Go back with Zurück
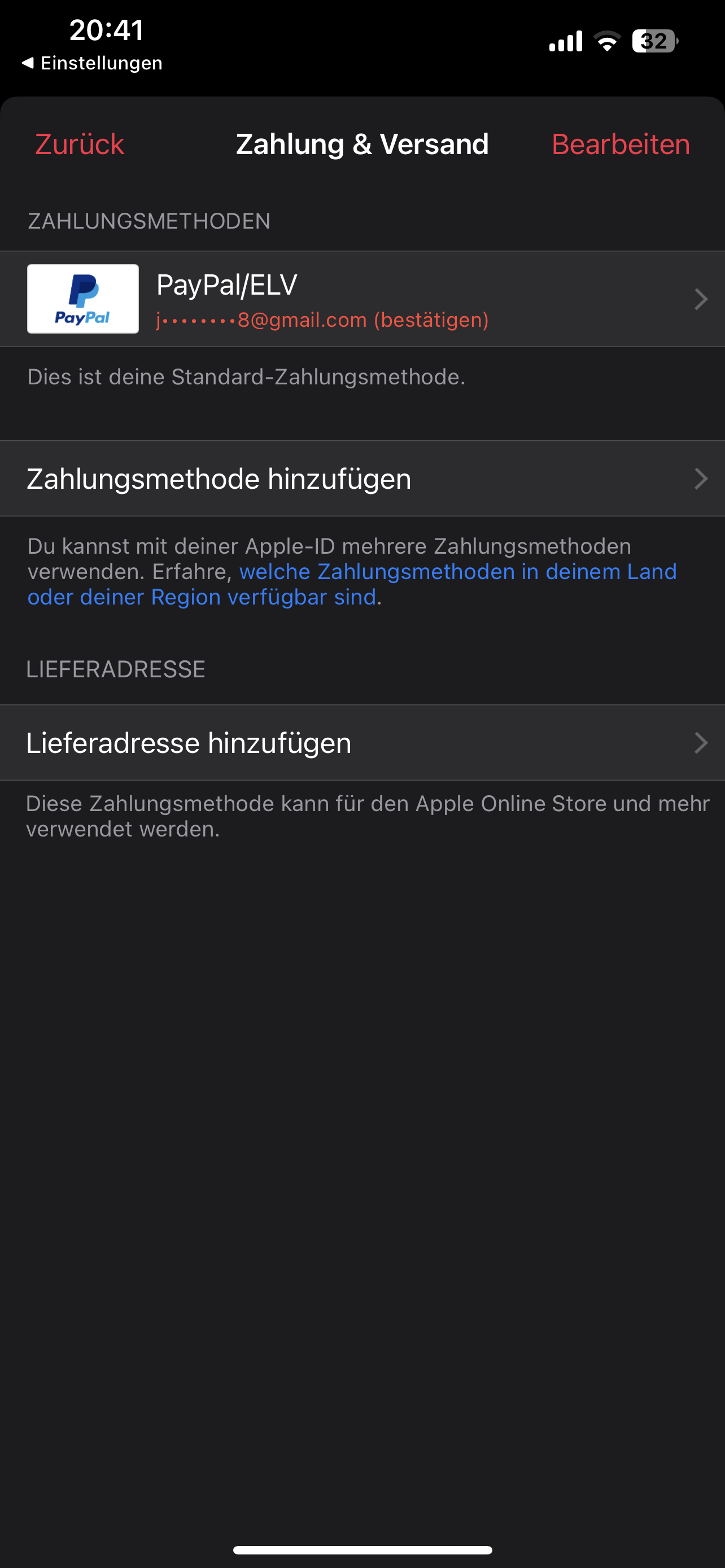 [x=80, y=145]
